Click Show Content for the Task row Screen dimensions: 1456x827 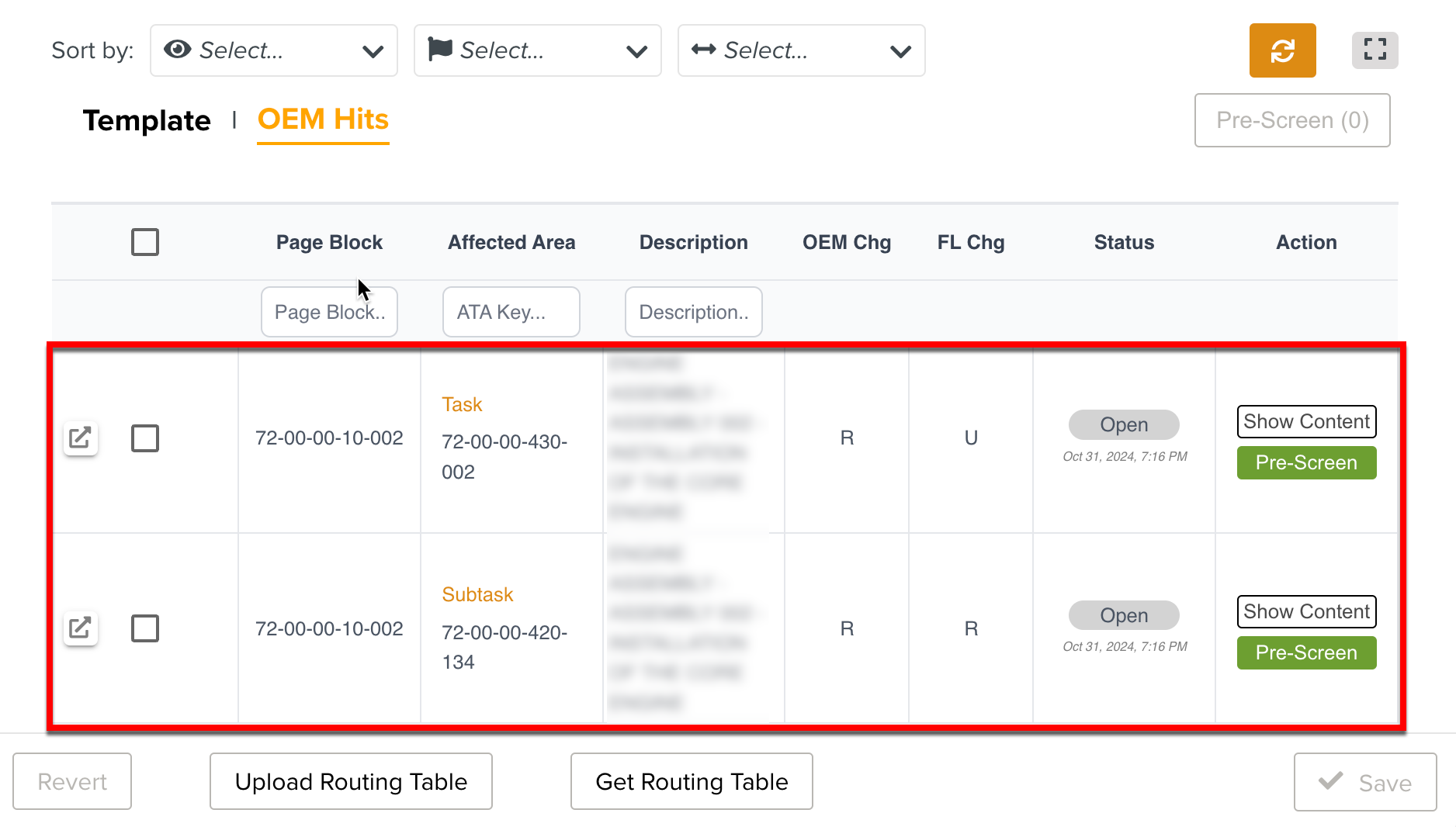click(1306, 421)
